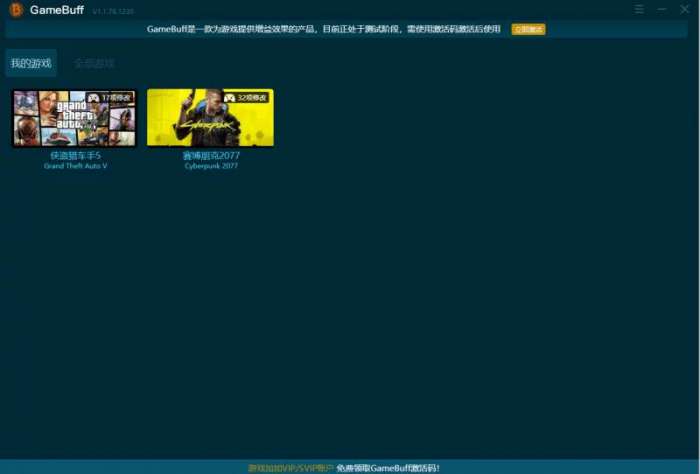Click the gamepad badge on GTA cover
700x474 pixels.
110,98
